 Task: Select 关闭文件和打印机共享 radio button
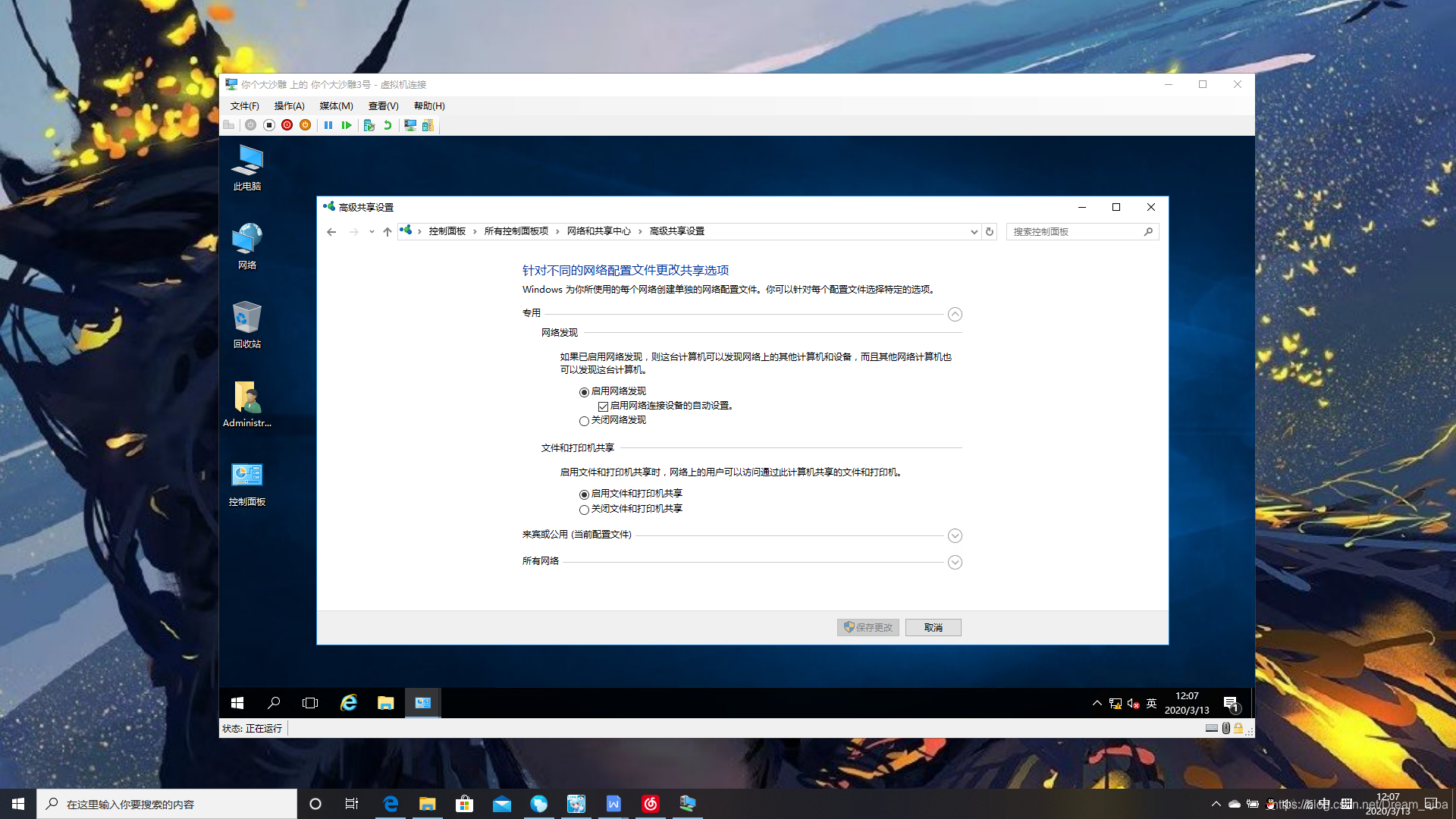(584, 510)
